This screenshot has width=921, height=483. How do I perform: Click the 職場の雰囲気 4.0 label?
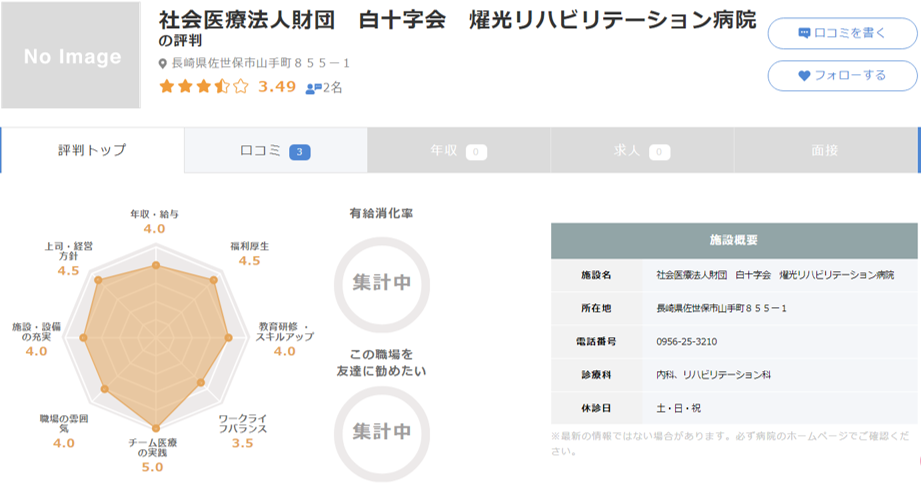(63, 431)
